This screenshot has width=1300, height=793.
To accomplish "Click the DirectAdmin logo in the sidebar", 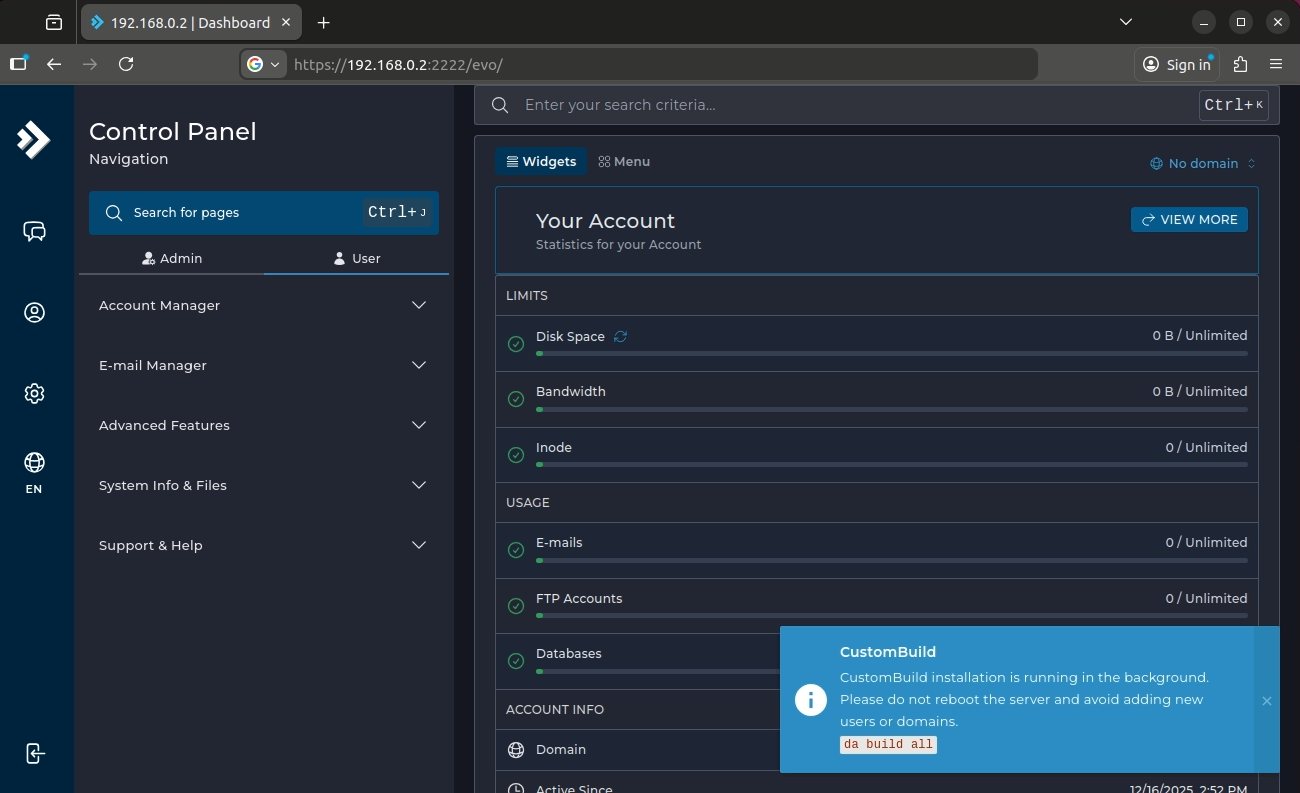I will click(35, 141).
